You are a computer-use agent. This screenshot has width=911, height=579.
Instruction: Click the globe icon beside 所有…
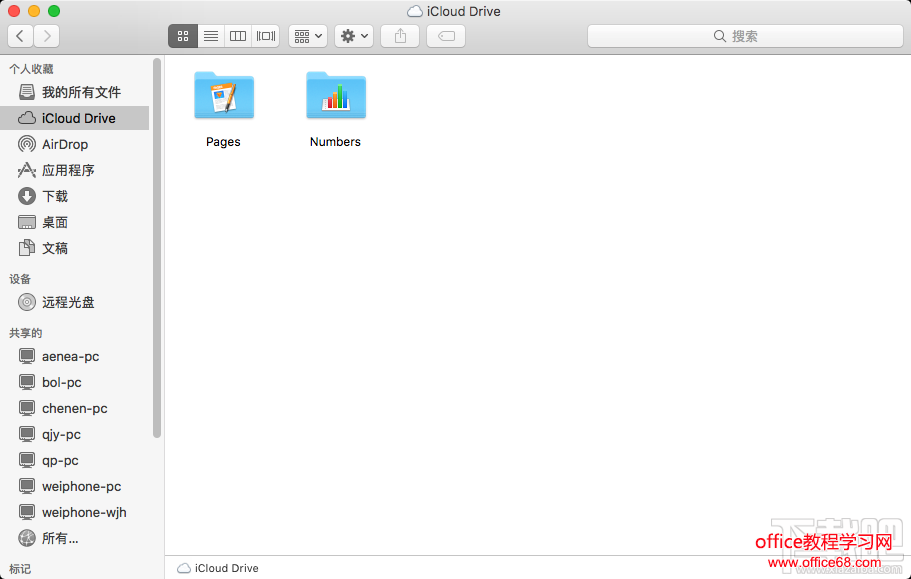click(27, 538)
